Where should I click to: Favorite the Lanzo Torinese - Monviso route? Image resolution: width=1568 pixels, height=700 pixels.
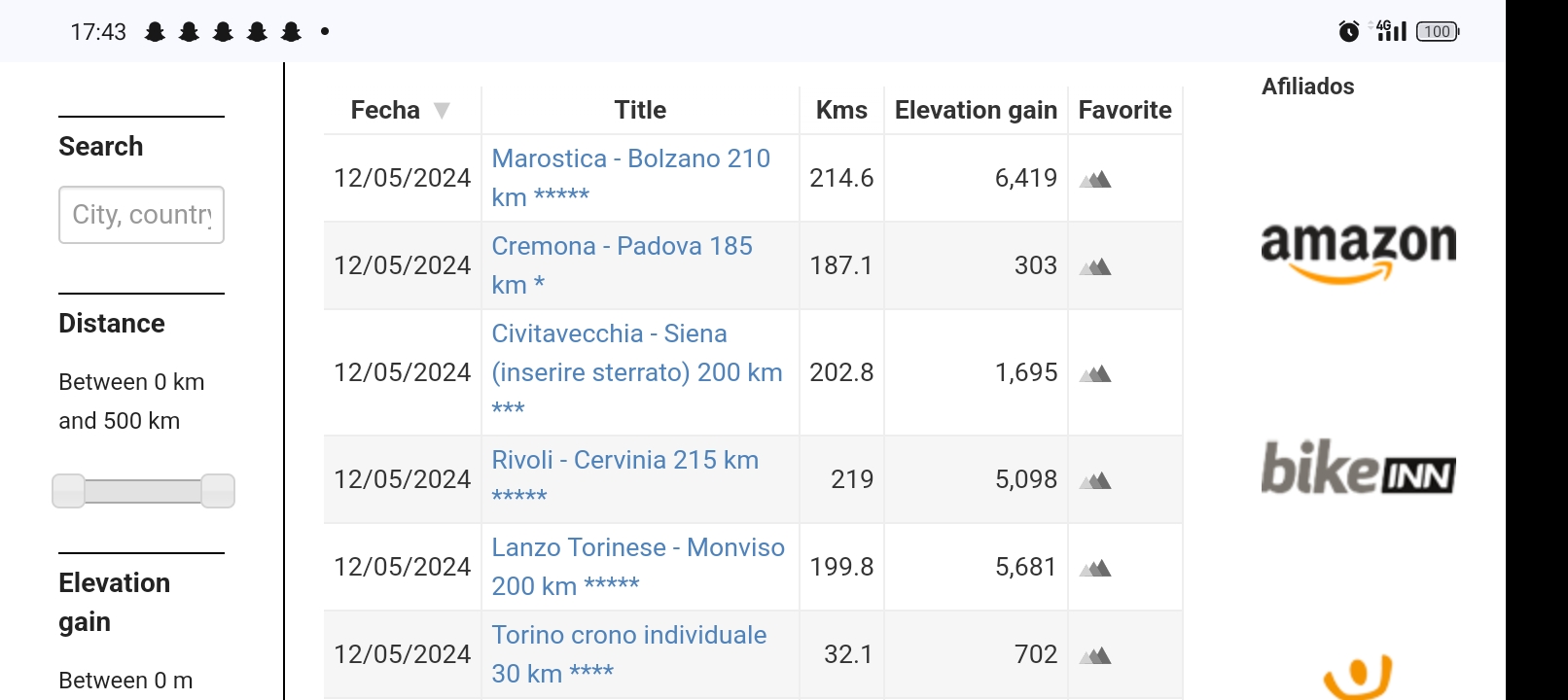coord(1095,568)
